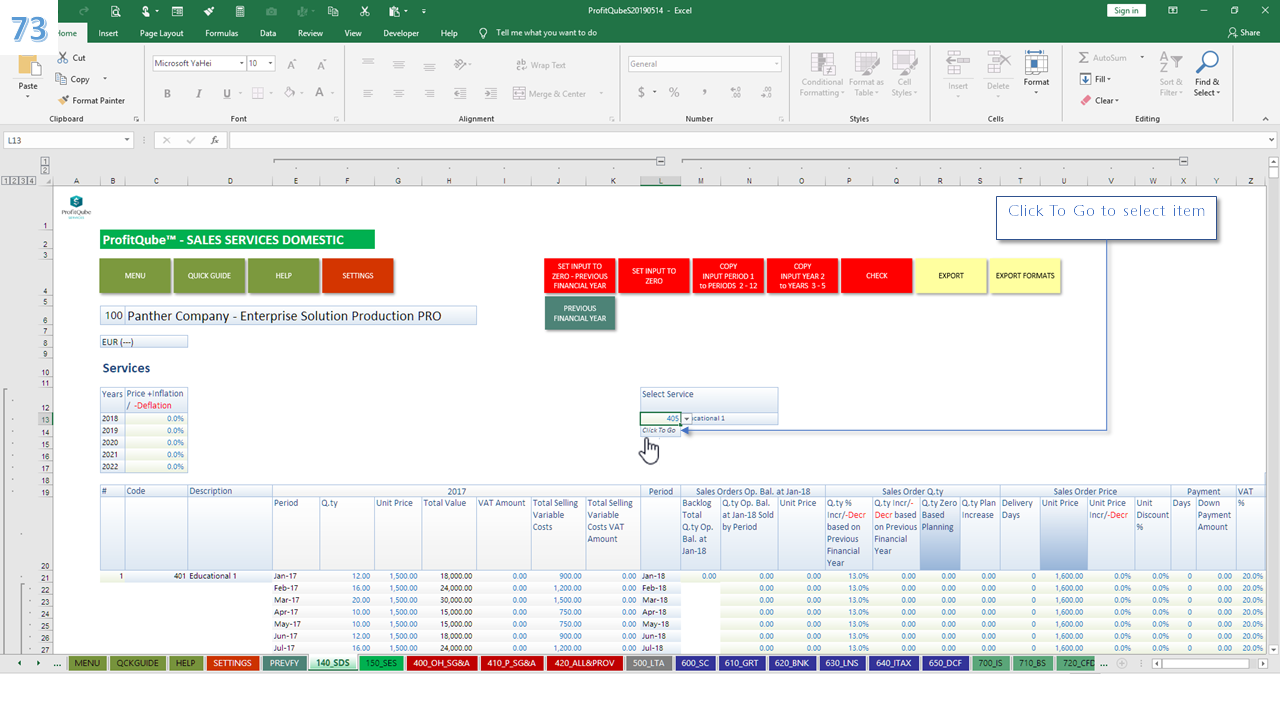Image resolution: width=1280 pixels, height=720 pixels.
Task: Open the General number format dropdown
Action: [x=776, y=63]
